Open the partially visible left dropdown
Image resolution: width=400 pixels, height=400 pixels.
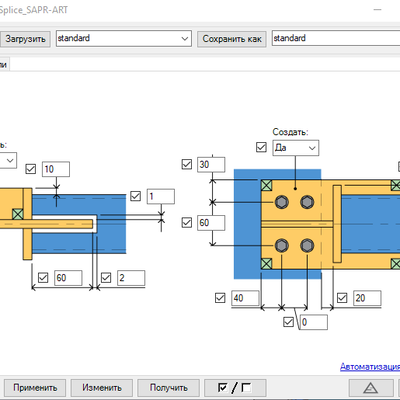[x=7, y=160]
